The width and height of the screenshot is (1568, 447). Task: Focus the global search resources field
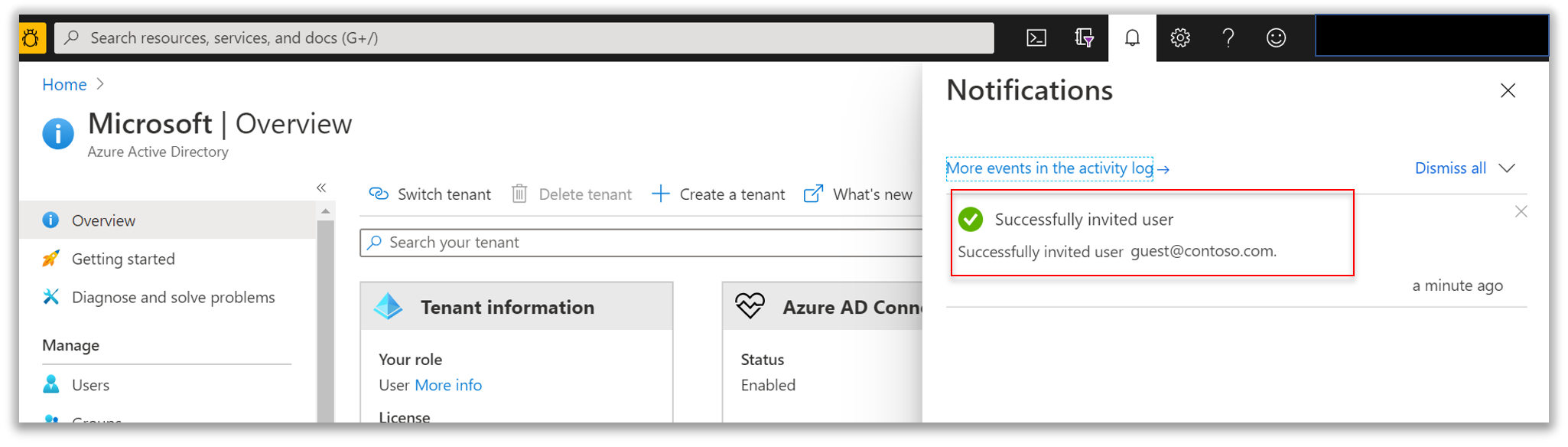click(x=524, y=38)
